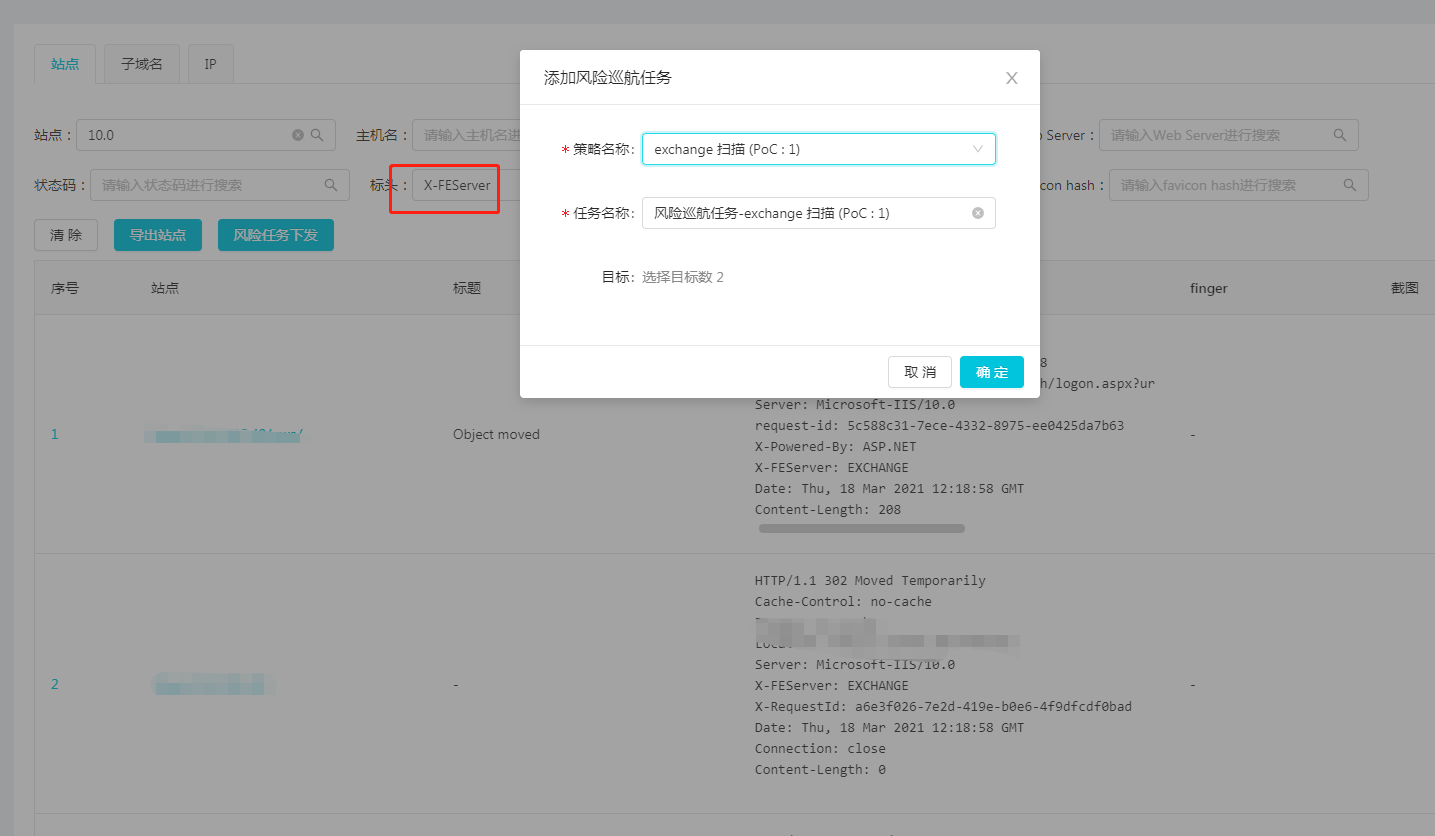
Task: Click the 导出站点 button
Action: (x=158, y=235)
